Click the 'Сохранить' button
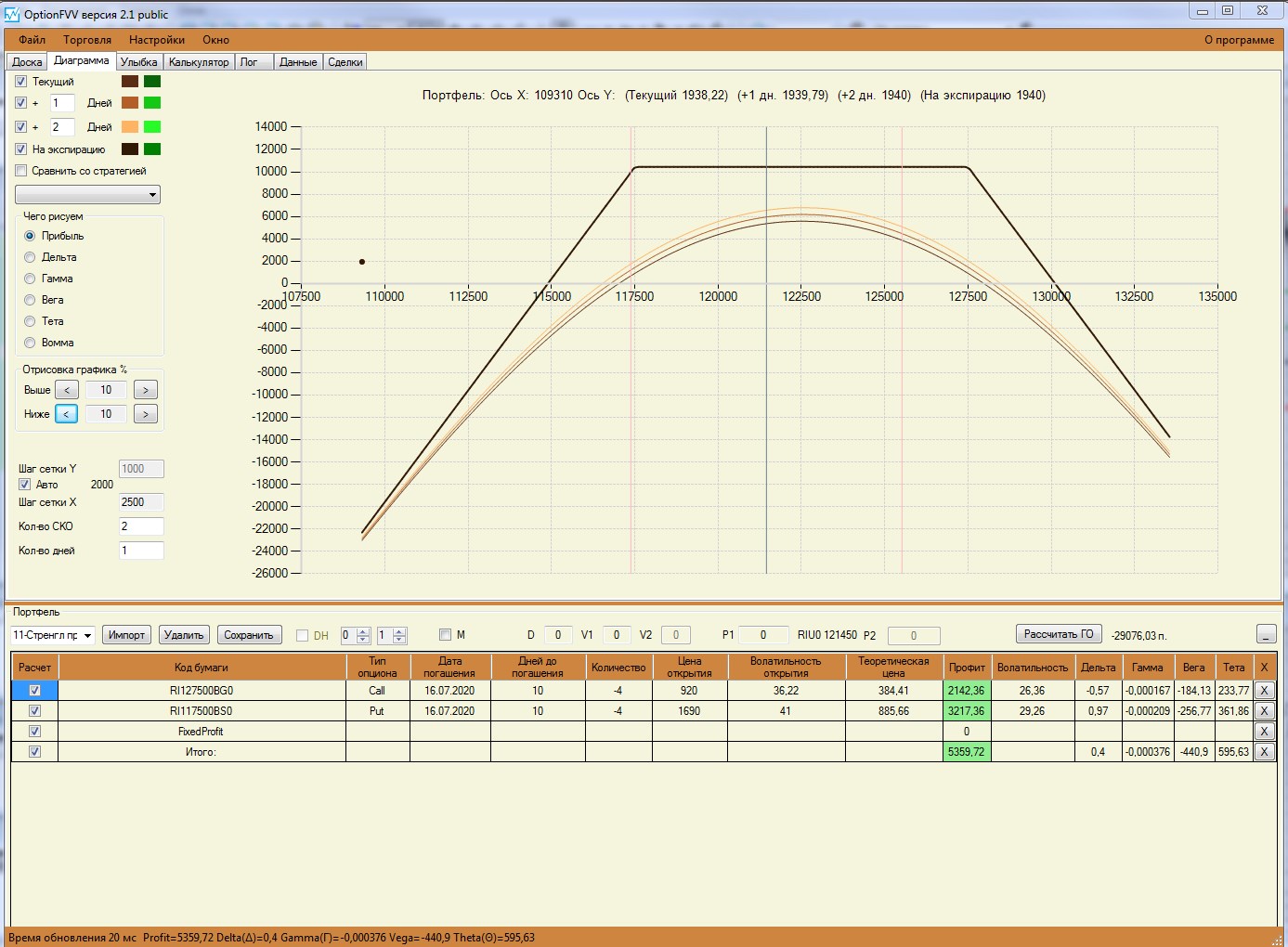 point(249,635)
